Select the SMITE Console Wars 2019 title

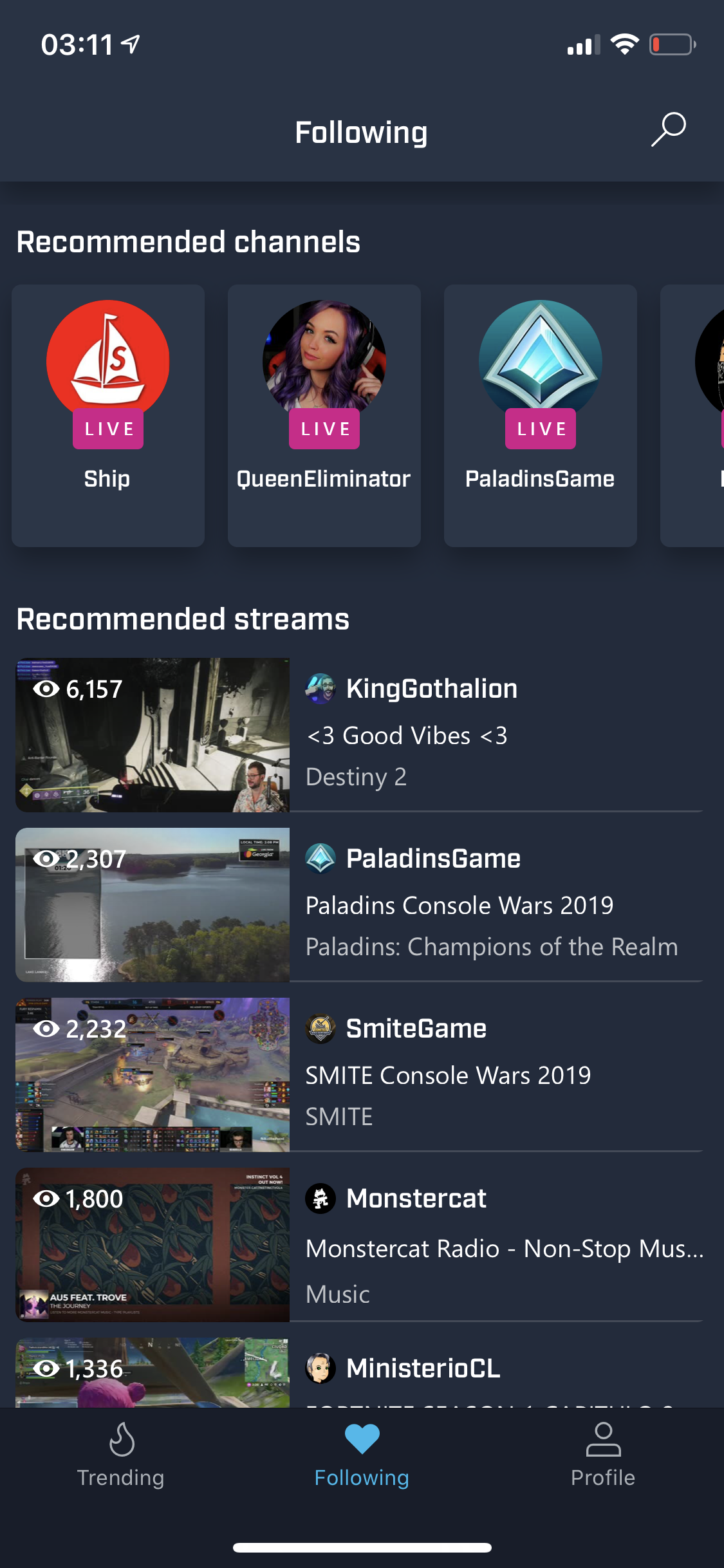448,1076
